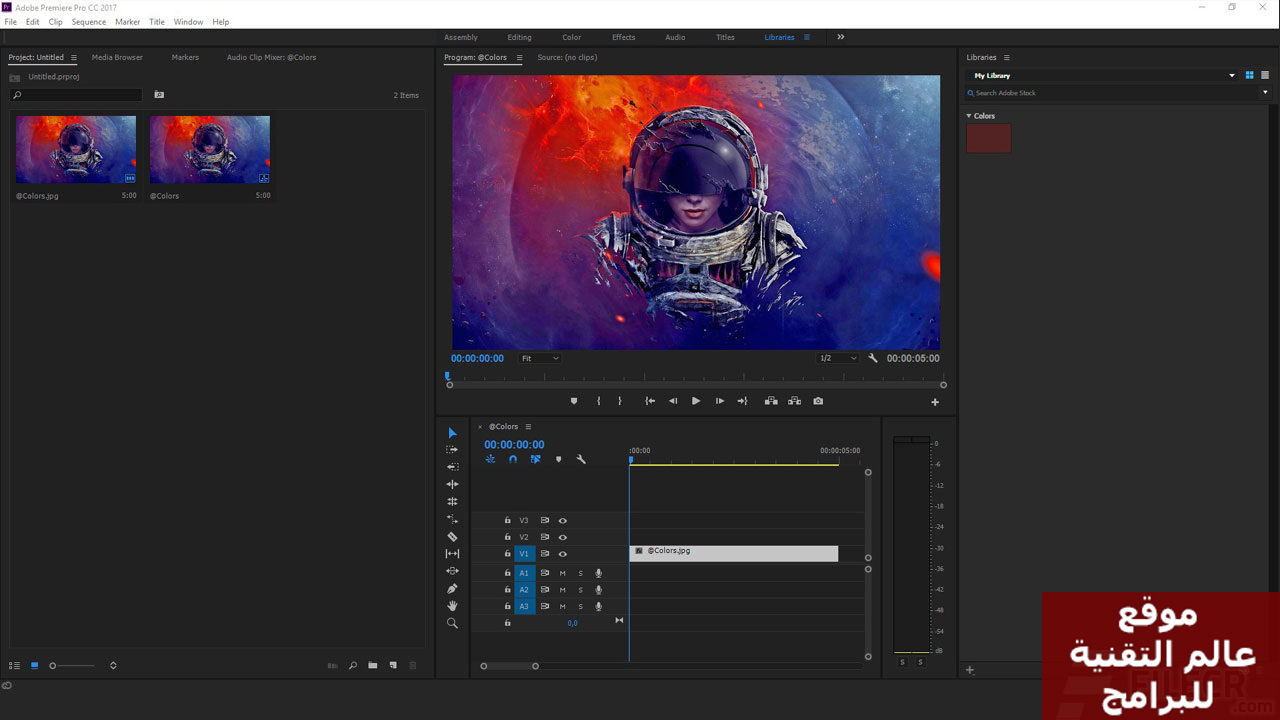1280x720 pixels.
Task: Open the Sequence menu
Action: [x=88, y=22]
